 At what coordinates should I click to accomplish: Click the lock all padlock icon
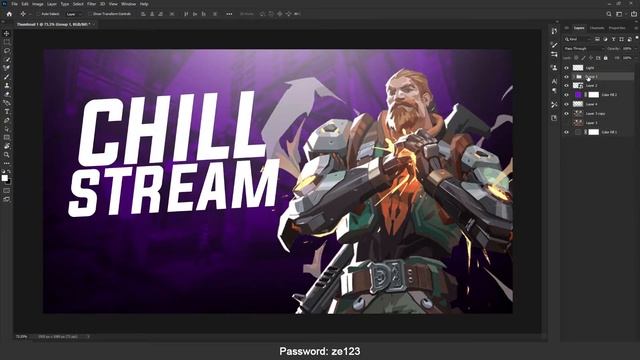pyautogui.click(x=606, y=58)
